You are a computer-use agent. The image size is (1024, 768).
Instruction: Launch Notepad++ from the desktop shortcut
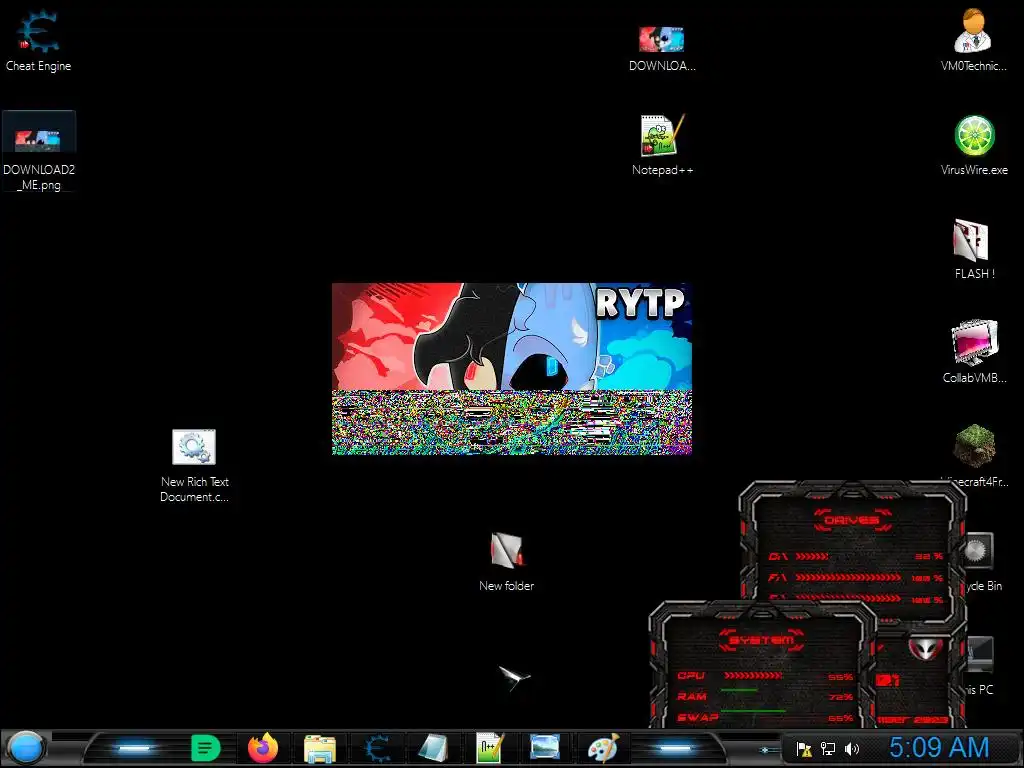pyautogui.click(x=662, y=145)
